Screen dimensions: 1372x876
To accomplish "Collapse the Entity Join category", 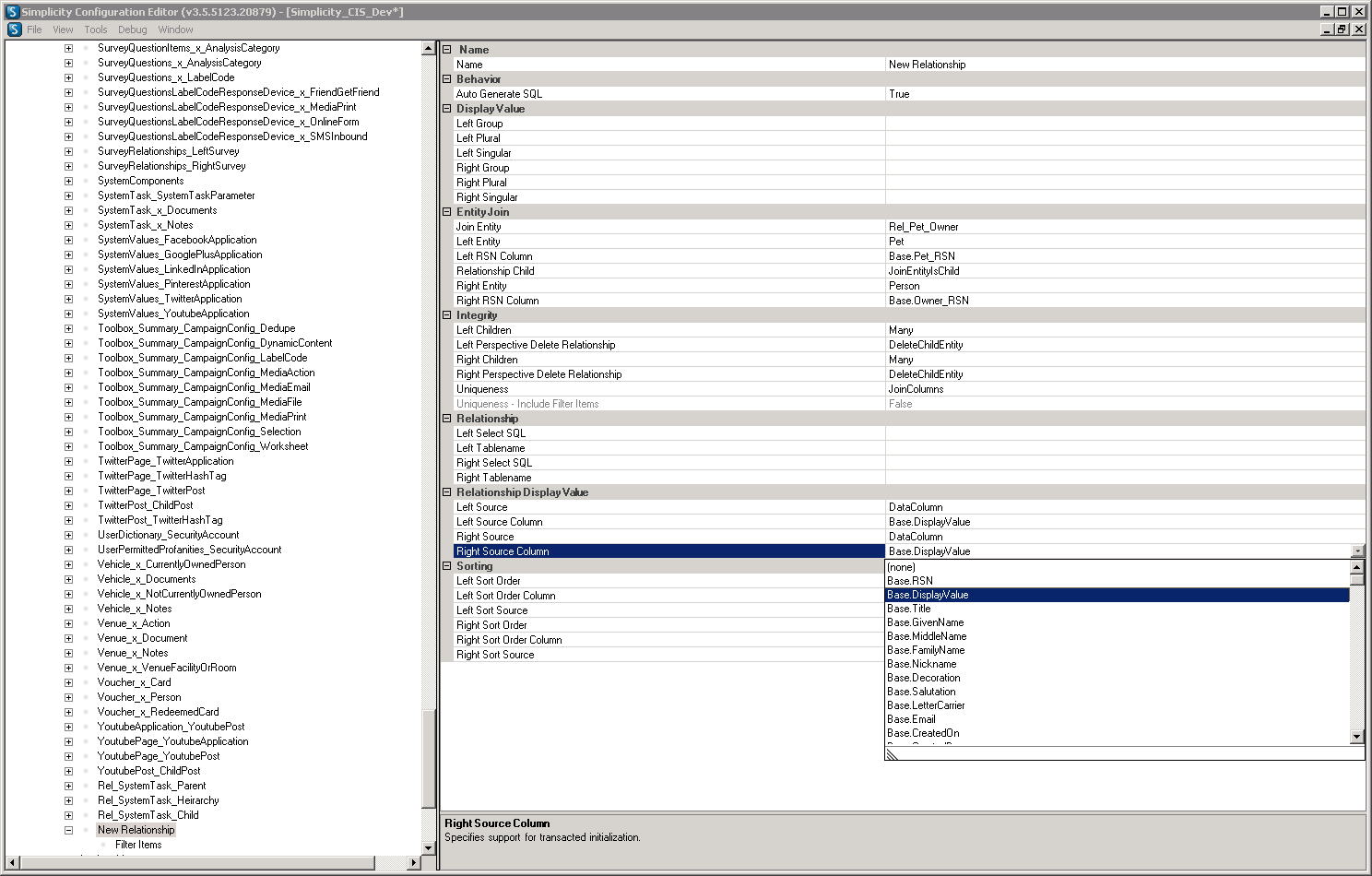I will [x=447, y=212].
